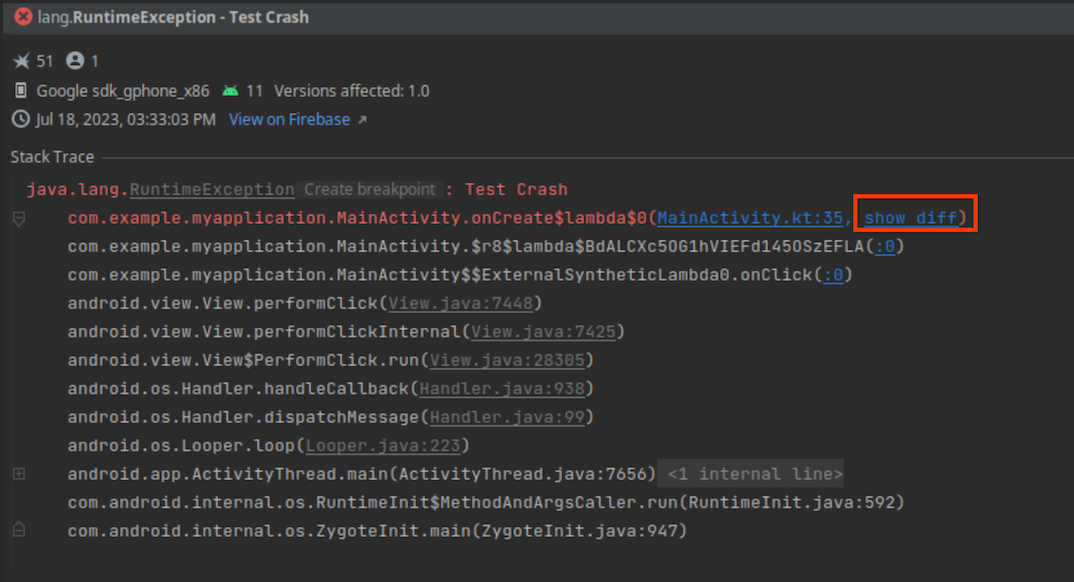Click the 'show diff' button
This screenshot has height=582, width=1074.
[912, 217]
